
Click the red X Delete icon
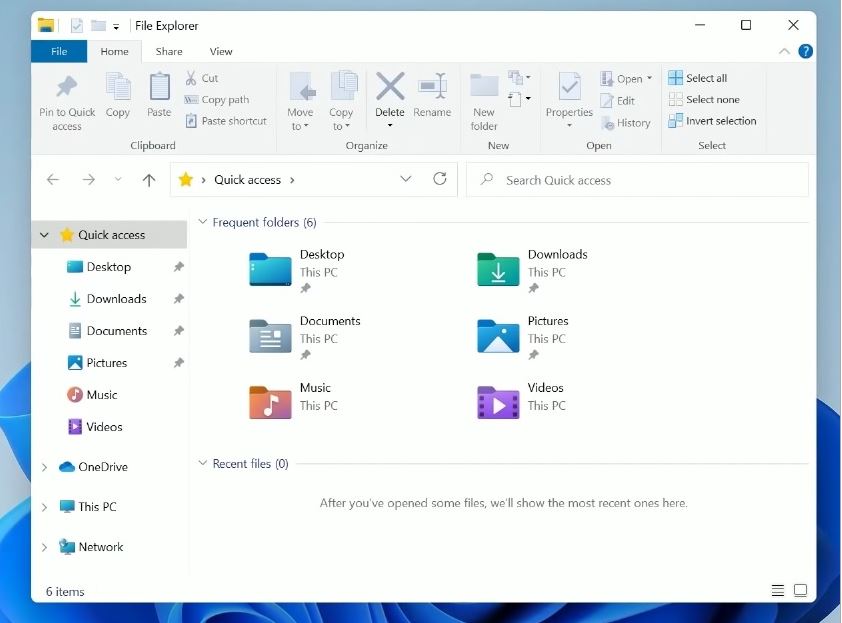pos(390,86)
